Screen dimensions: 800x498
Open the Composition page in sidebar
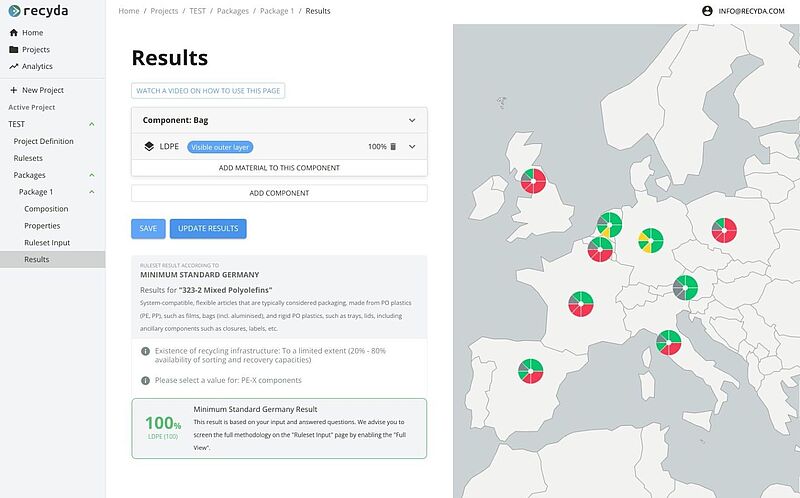pyautogui.click(x=46, y=209)
